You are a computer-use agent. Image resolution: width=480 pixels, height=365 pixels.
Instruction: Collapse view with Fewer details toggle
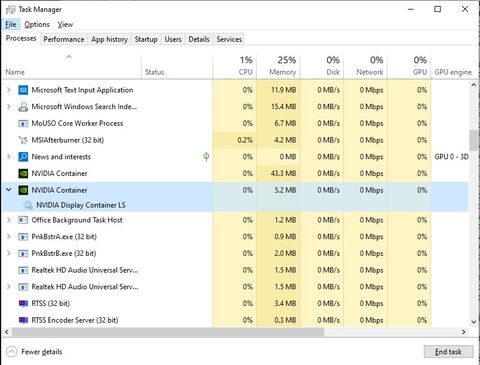click(x=34, y=352)
